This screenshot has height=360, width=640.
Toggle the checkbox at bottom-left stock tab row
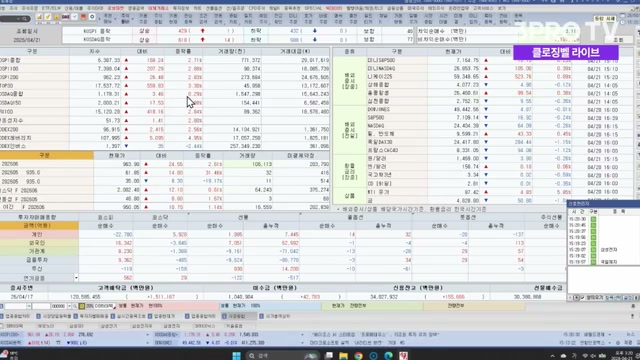2,326
